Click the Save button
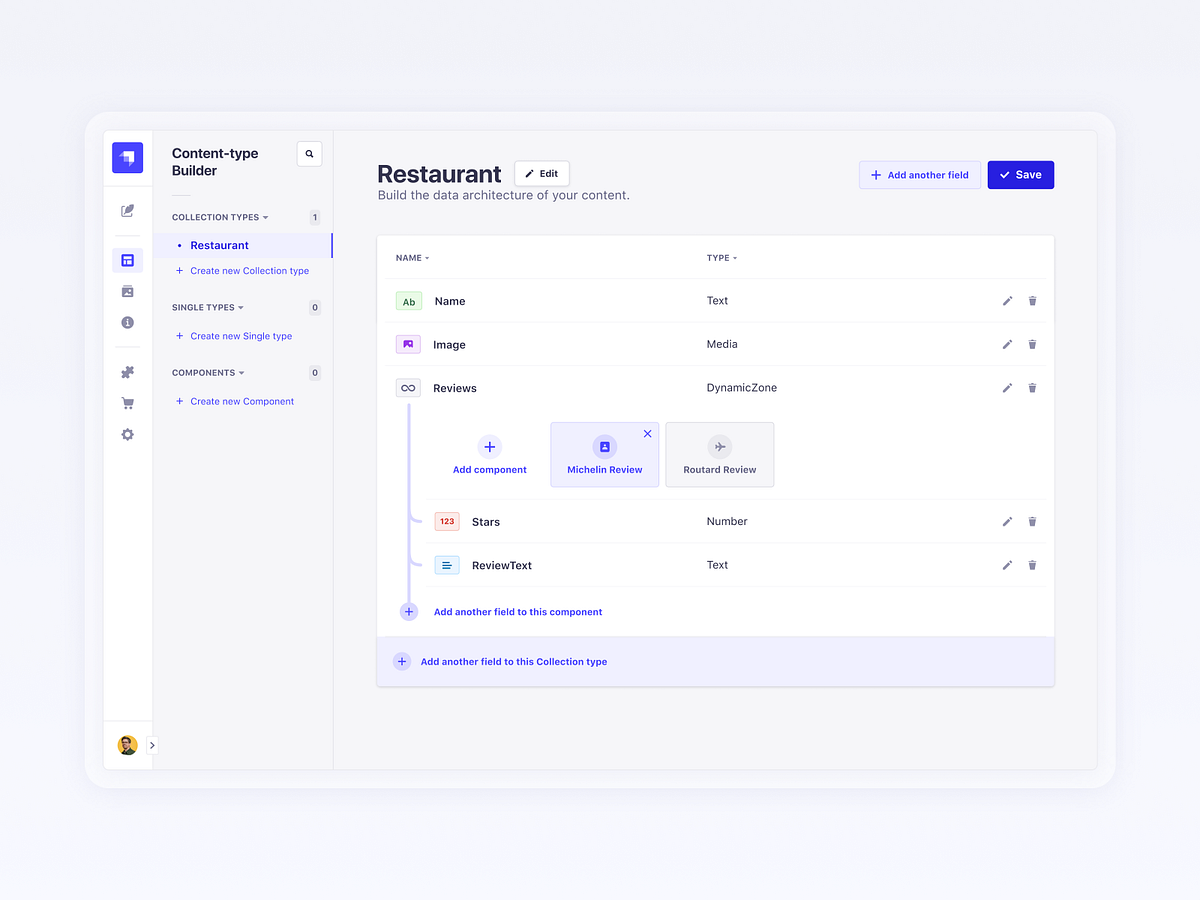 (1020, 174)
